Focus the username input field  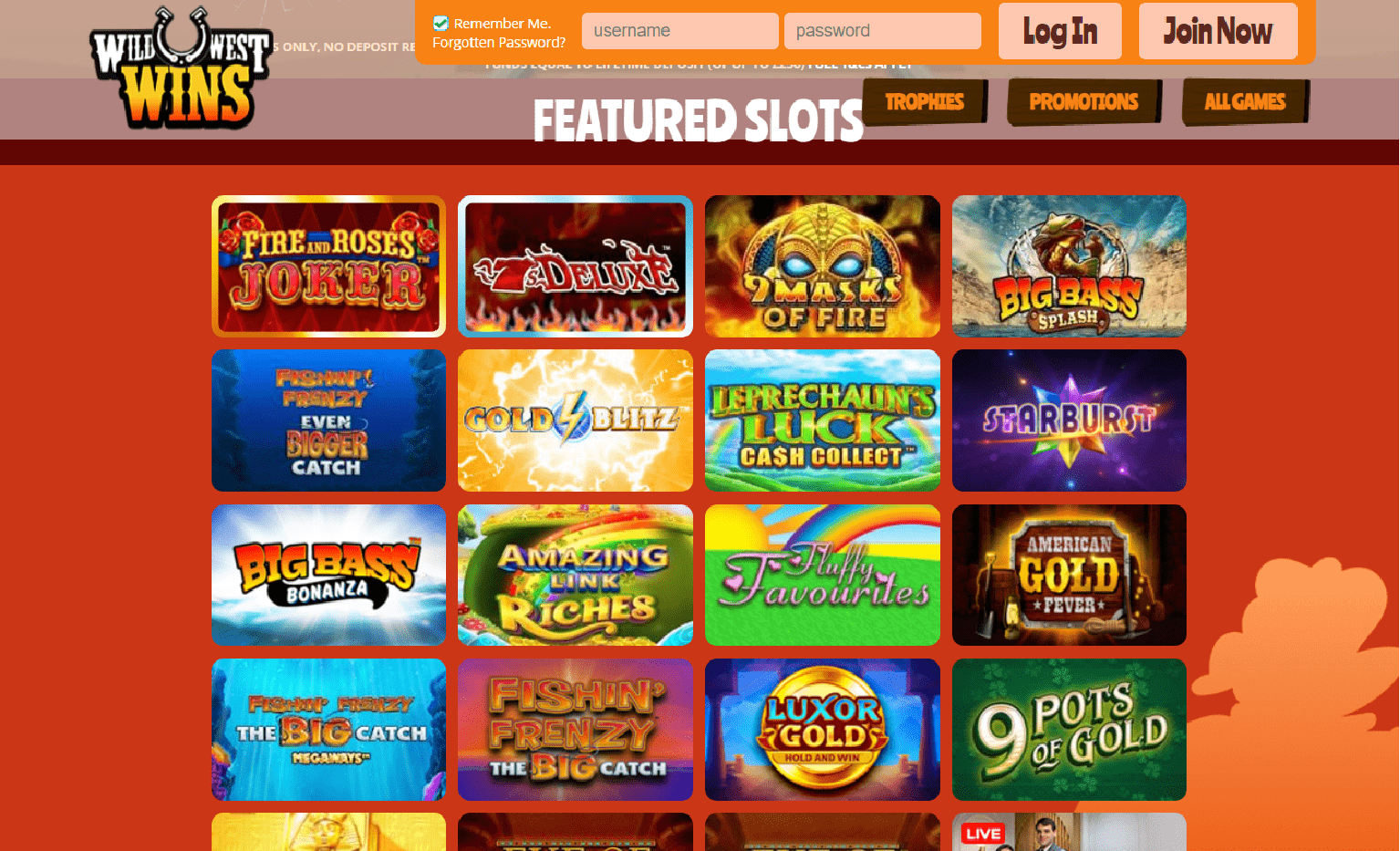680,31
